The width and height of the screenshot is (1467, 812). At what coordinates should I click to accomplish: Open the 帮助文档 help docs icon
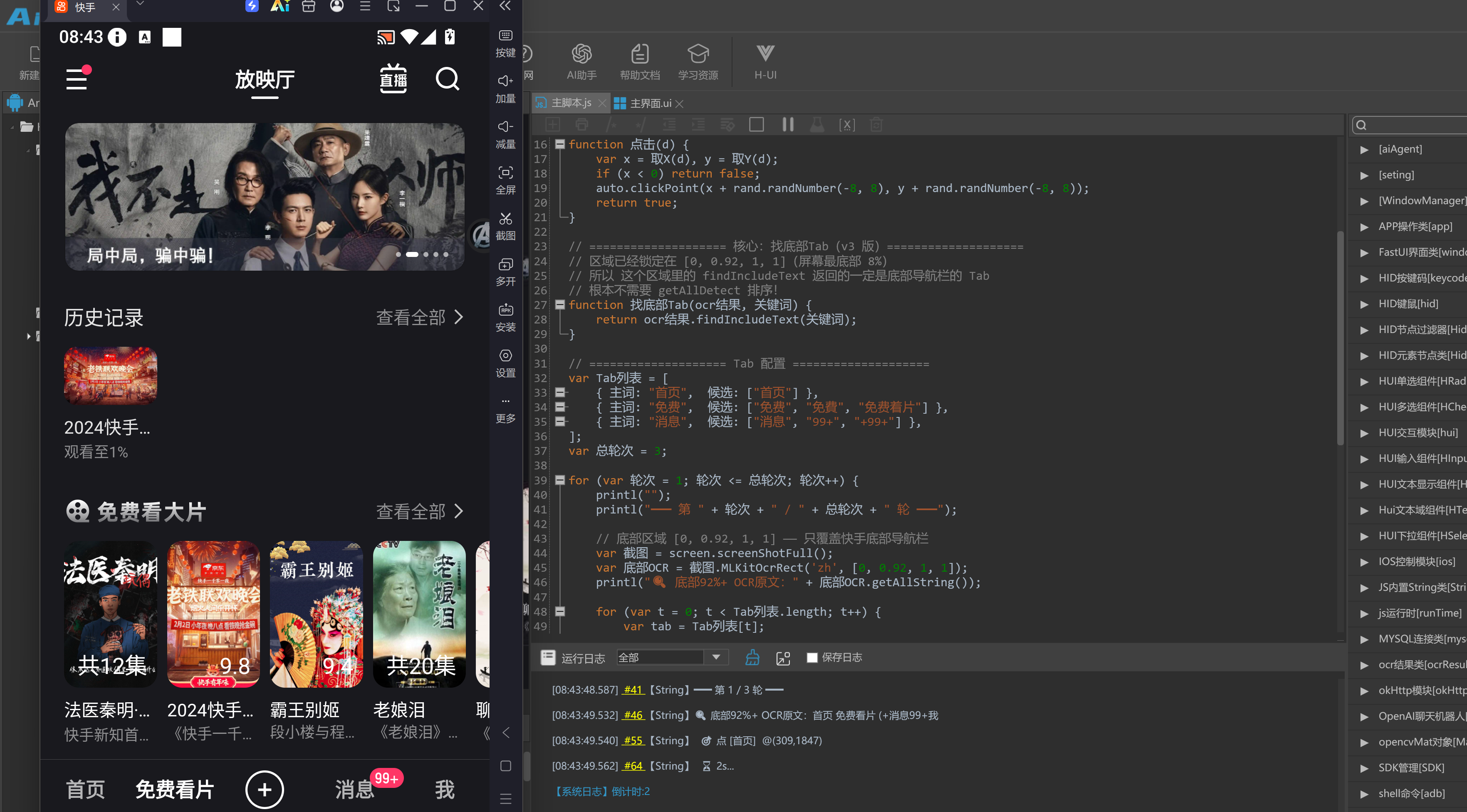pyautogui.click(x=640, y=62)
